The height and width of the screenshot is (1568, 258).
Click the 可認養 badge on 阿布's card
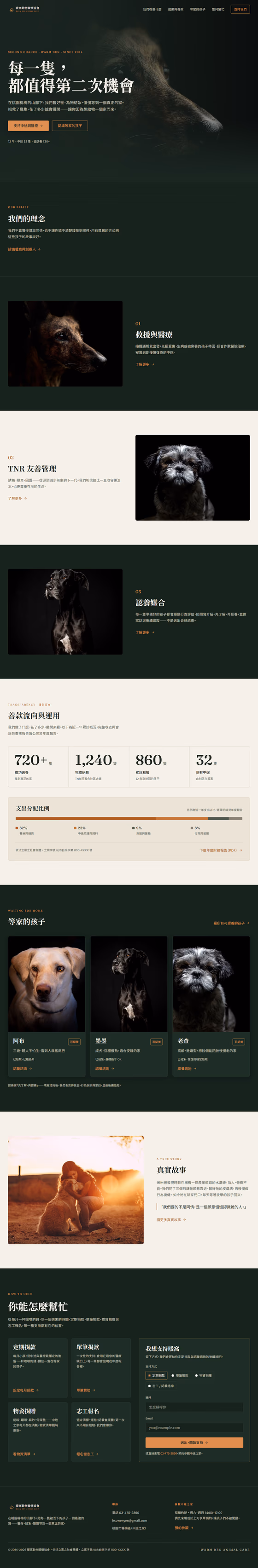pos(75,1041)
